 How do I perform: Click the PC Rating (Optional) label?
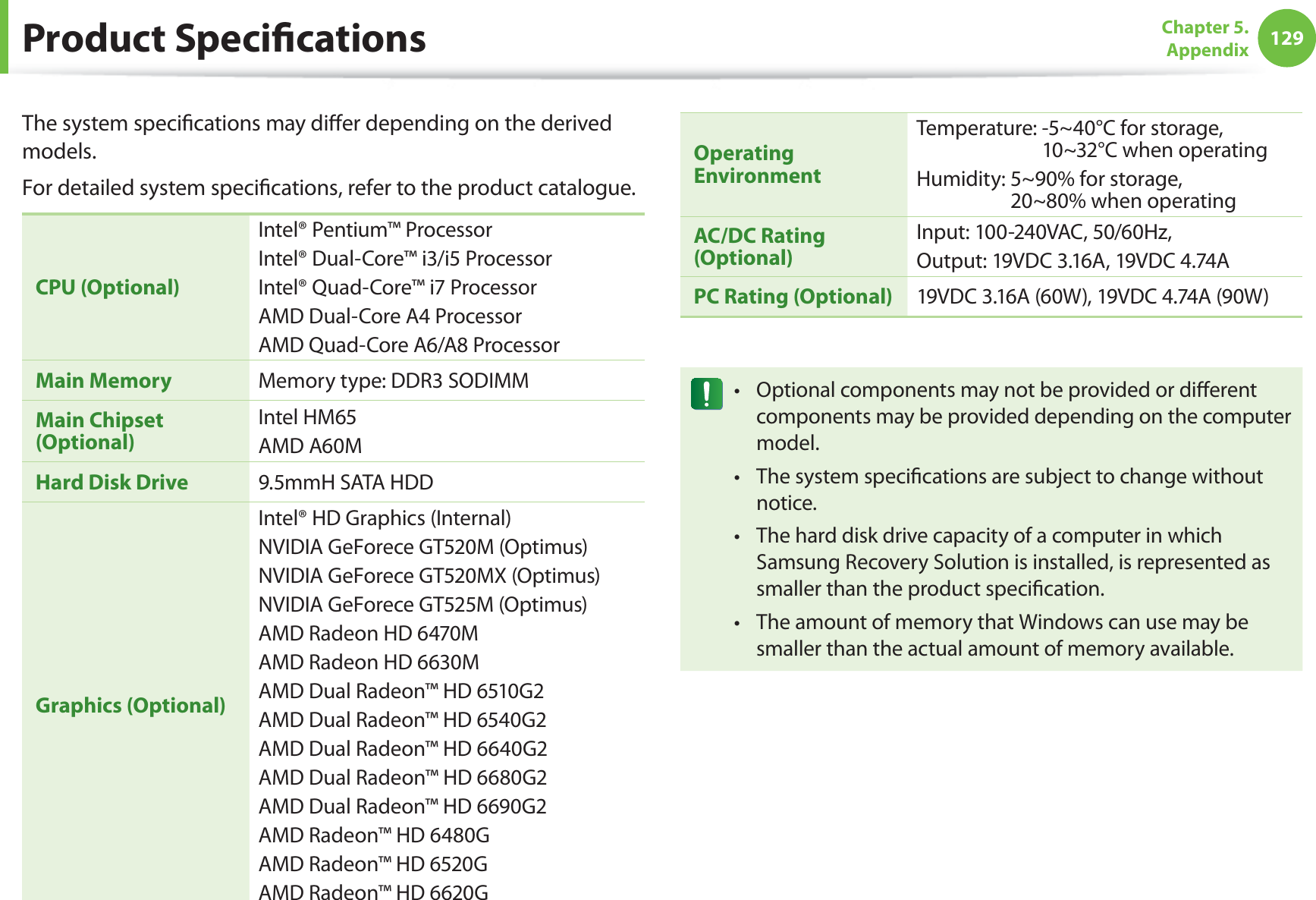click(x=792, y=297)
